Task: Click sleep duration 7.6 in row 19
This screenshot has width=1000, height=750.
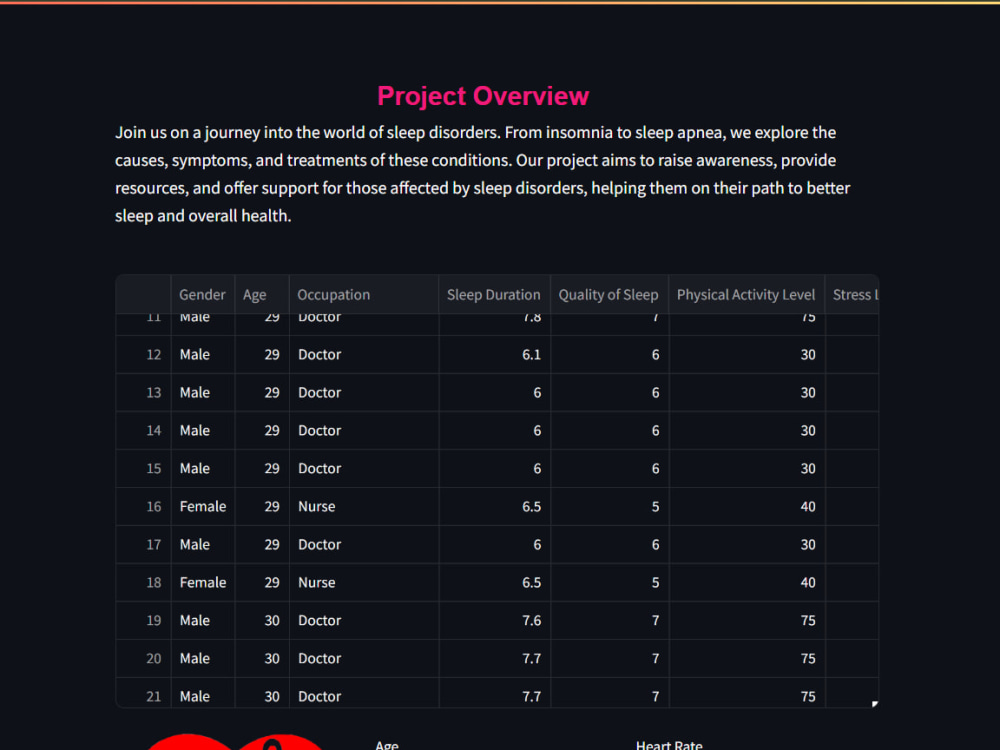Action: pyautogui.click(x=494, y=621)
